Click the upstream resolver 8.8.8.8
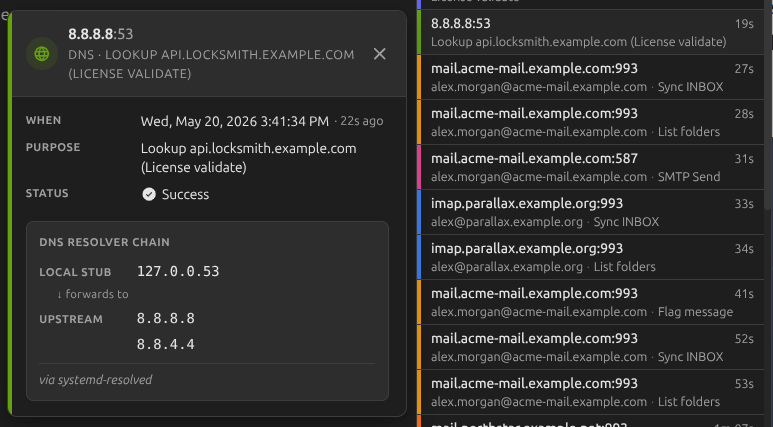 pyautogui.click(x=166, y=319)
